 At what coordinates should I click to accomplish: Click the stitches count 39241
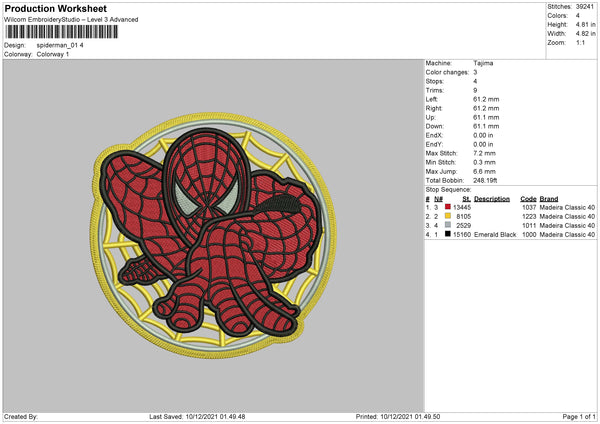[585, 6]
